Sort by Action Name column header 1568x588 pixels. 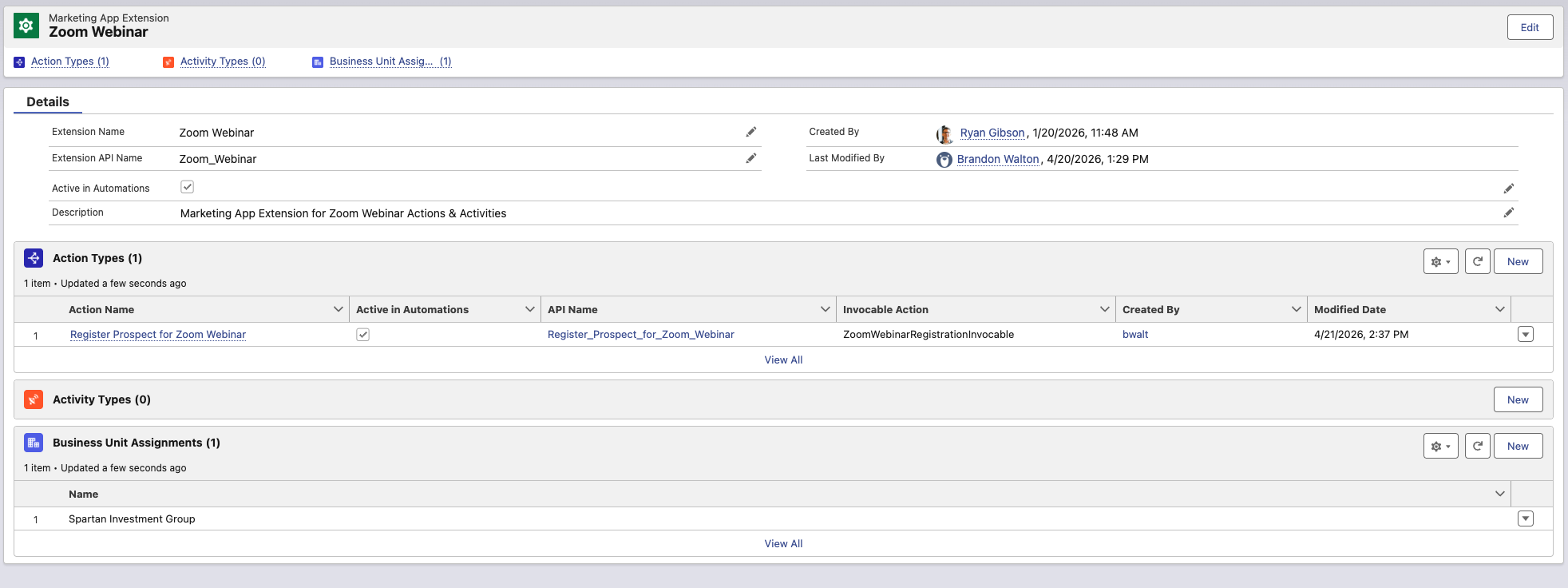coord(101,309)
